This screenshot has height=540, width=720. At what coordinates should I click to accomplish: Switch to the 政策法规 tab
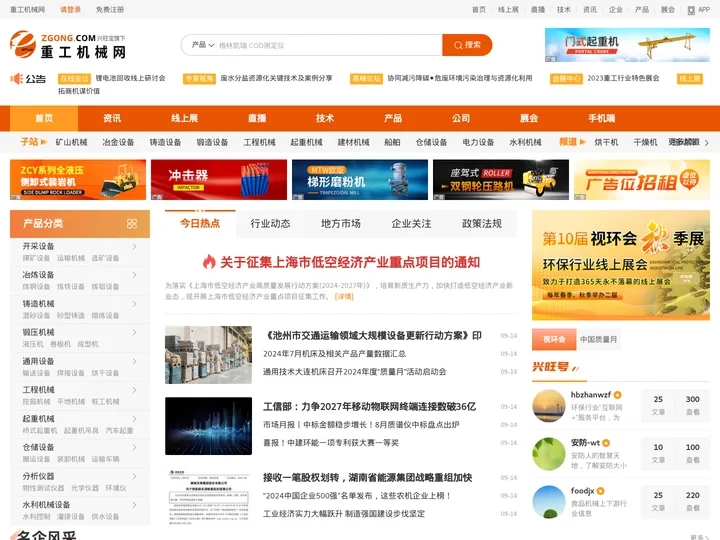pos(482,224)
